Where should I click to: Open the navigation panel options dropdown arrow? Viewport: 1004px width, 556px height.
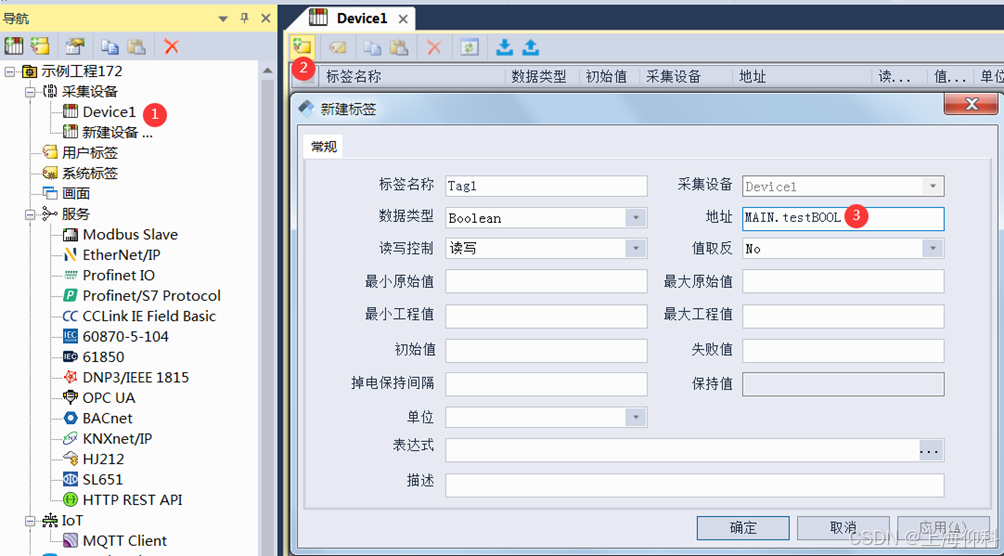(223, 19)
